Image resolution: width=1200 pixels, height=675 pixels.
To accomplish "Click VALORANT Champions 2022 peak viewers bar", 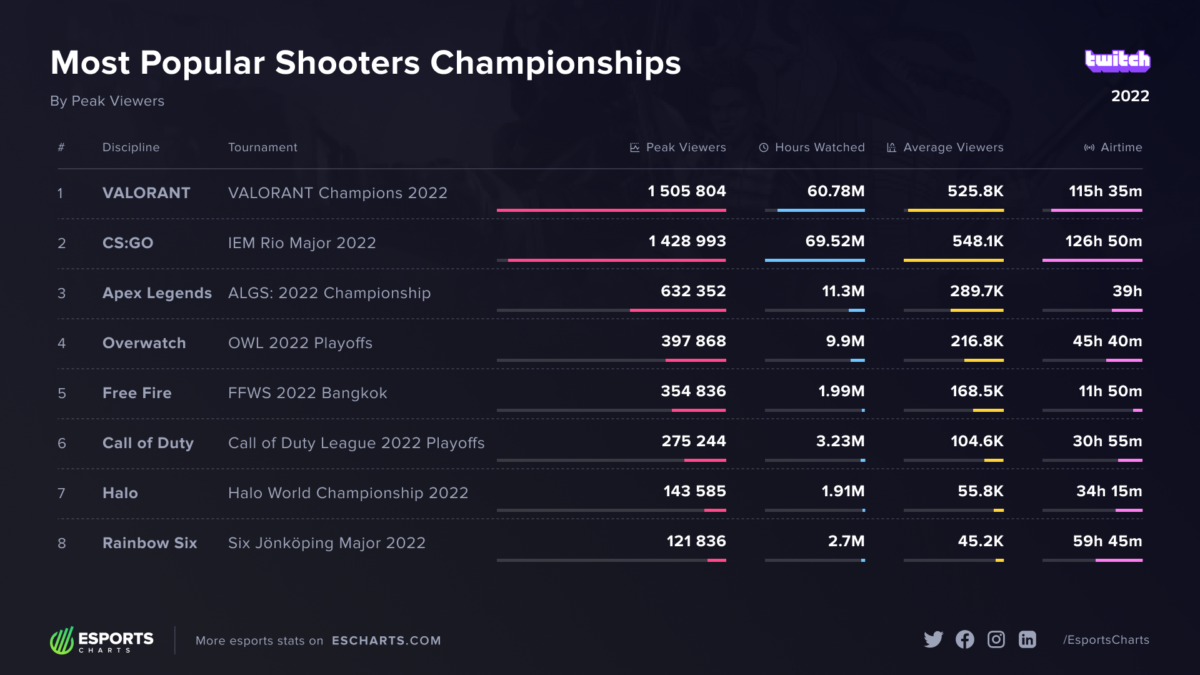I will [x=611, y=210].
